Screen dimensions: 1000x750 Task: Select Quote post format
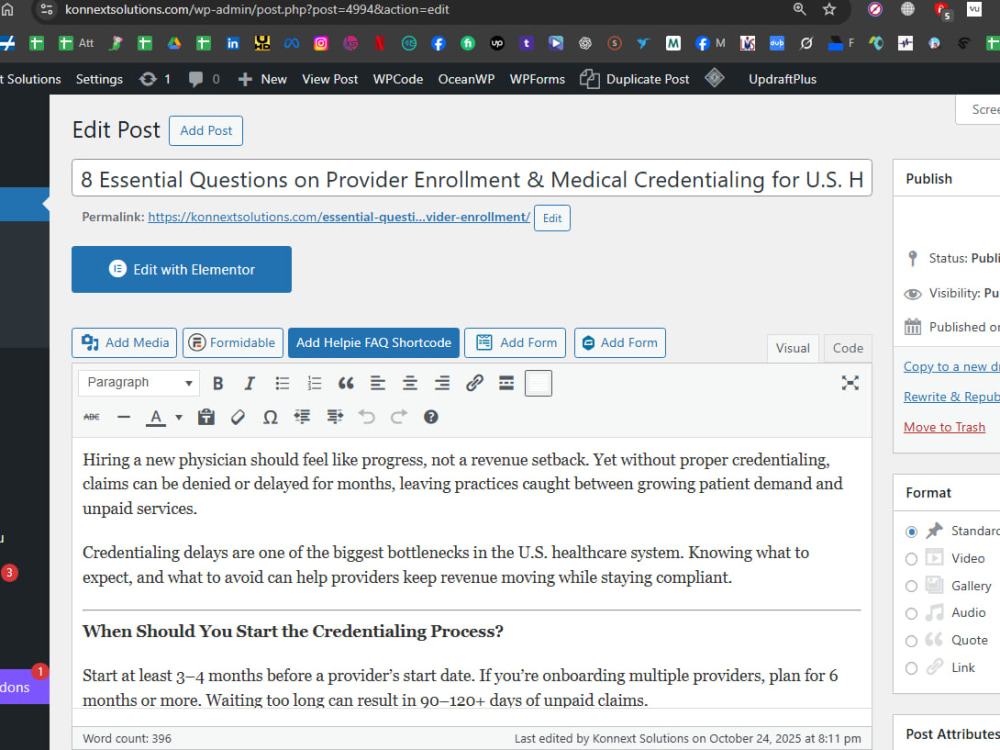coord(911,641)
